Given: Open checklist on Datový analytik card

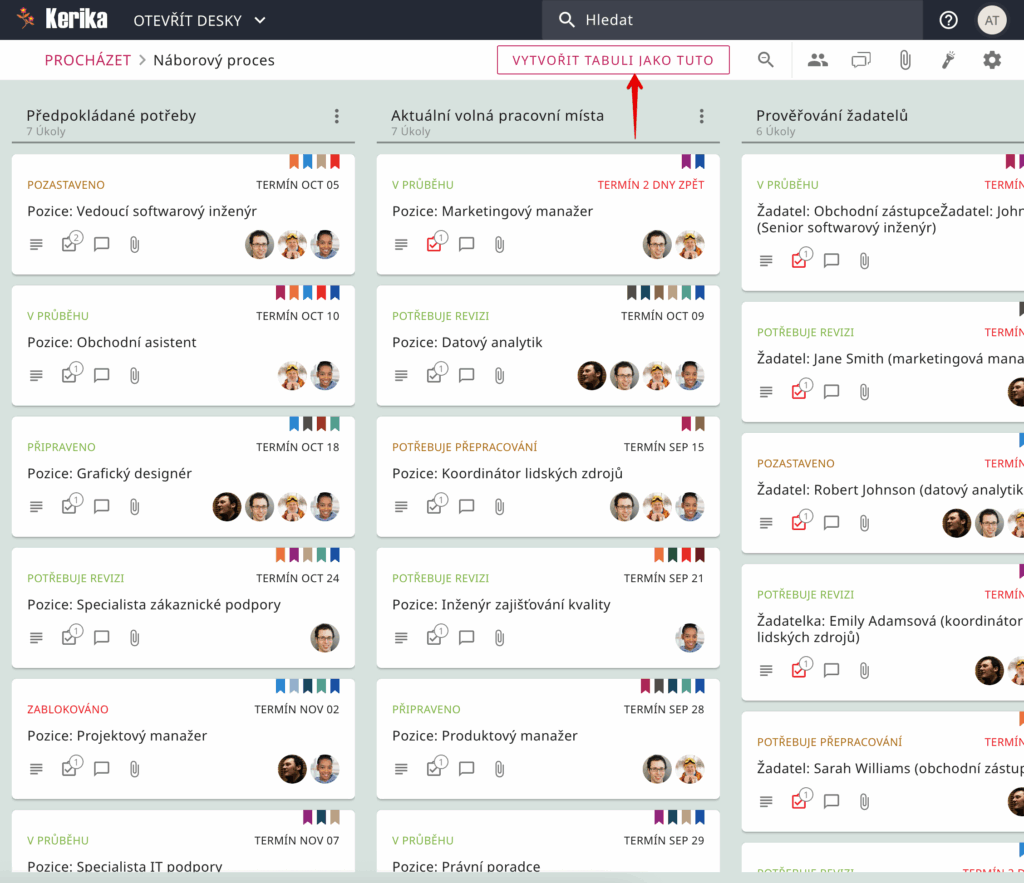Looking at the screenshot, I should [x=434, y=375].
